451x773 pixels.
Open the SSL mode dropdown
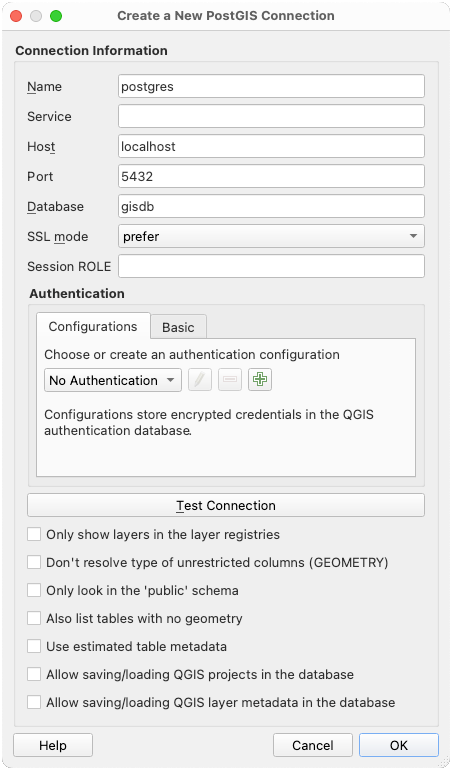click(271, 237)
